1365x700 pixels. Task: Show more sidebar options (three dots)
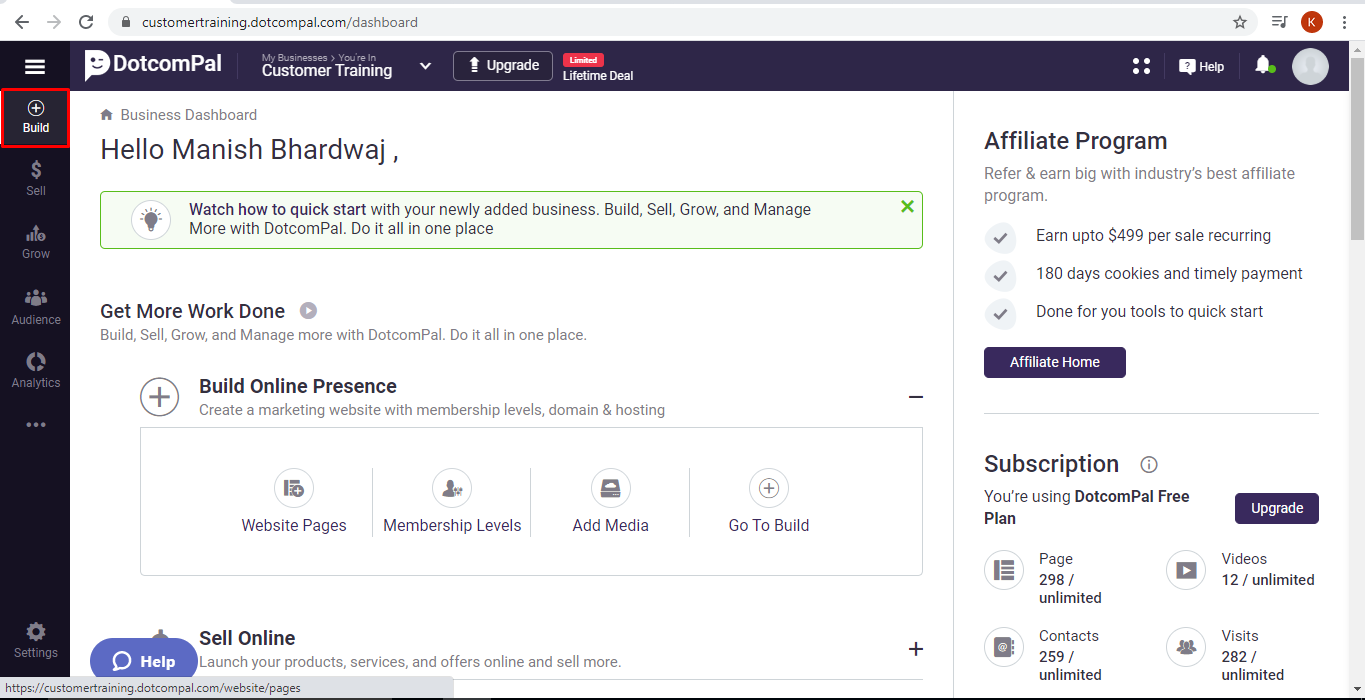[36, 425]
